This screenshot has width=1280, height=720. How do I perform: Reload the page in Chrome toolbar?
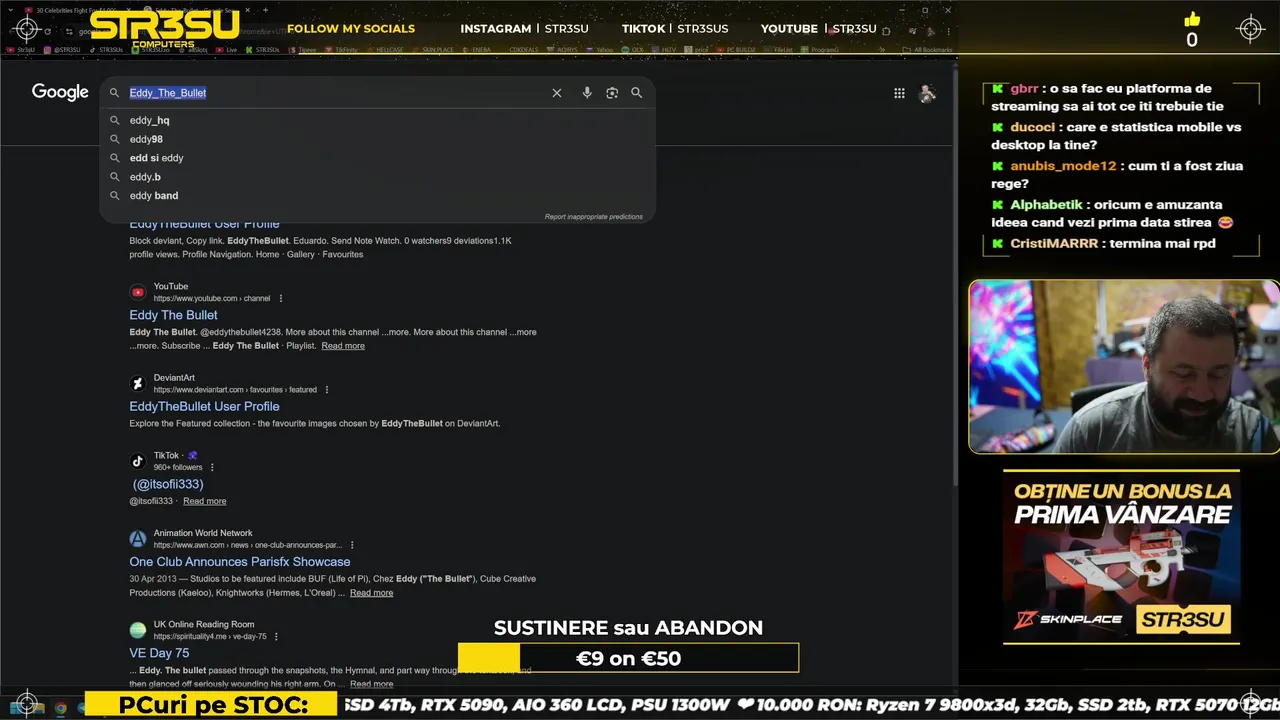coord(47,31)
